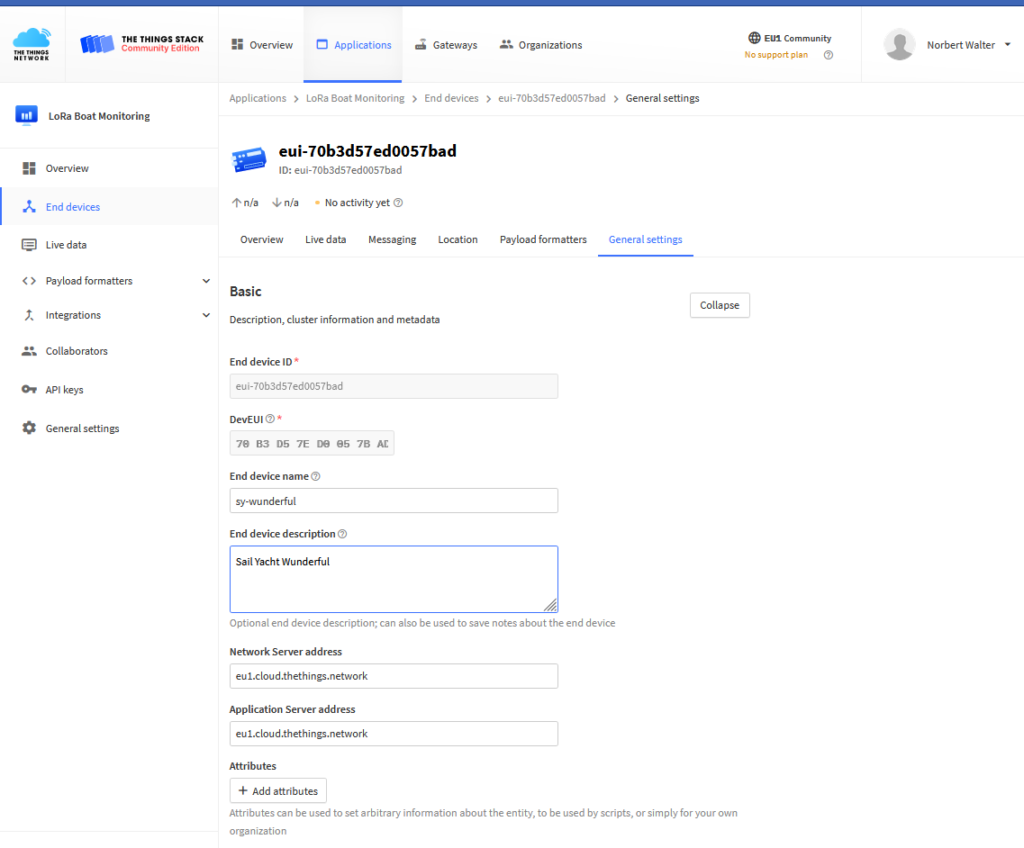This screenshot has width=1024, height=848.
Task: Click the blue end device icon
Action: tap(248, 158)
